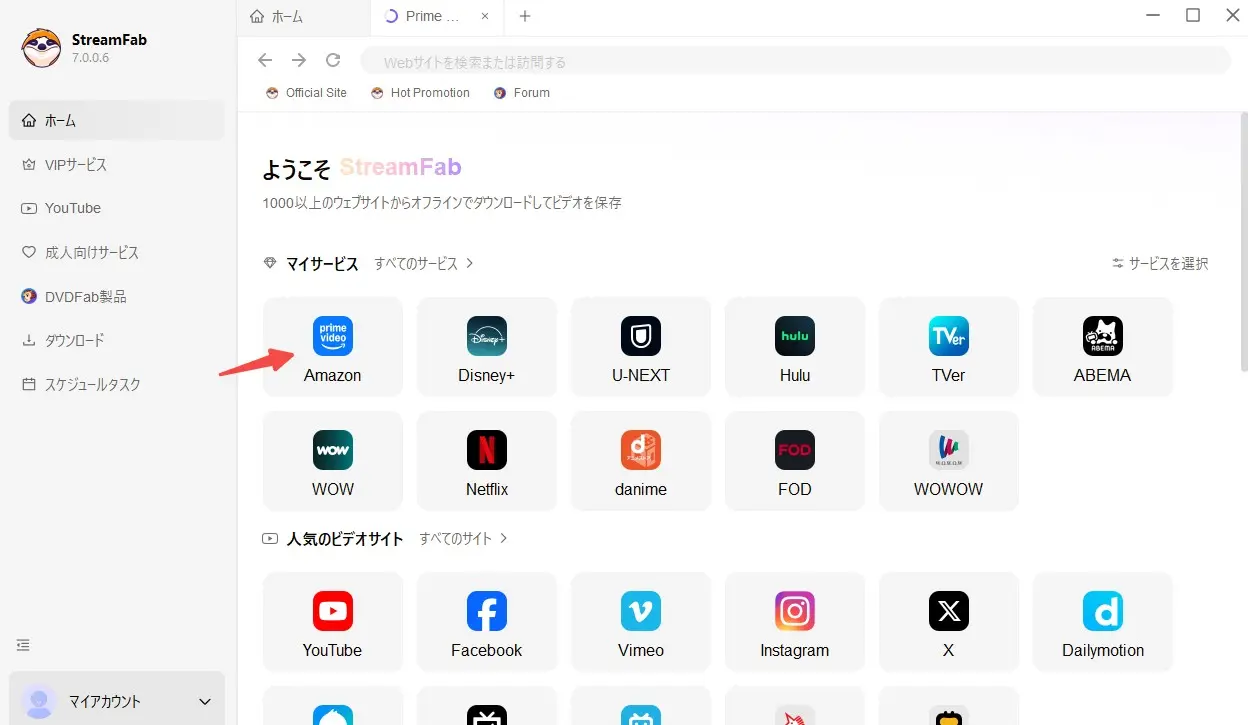Click the version number 7.0.0.6
The width and height of the screenshot is (1248, 725).
click(90, 58)
